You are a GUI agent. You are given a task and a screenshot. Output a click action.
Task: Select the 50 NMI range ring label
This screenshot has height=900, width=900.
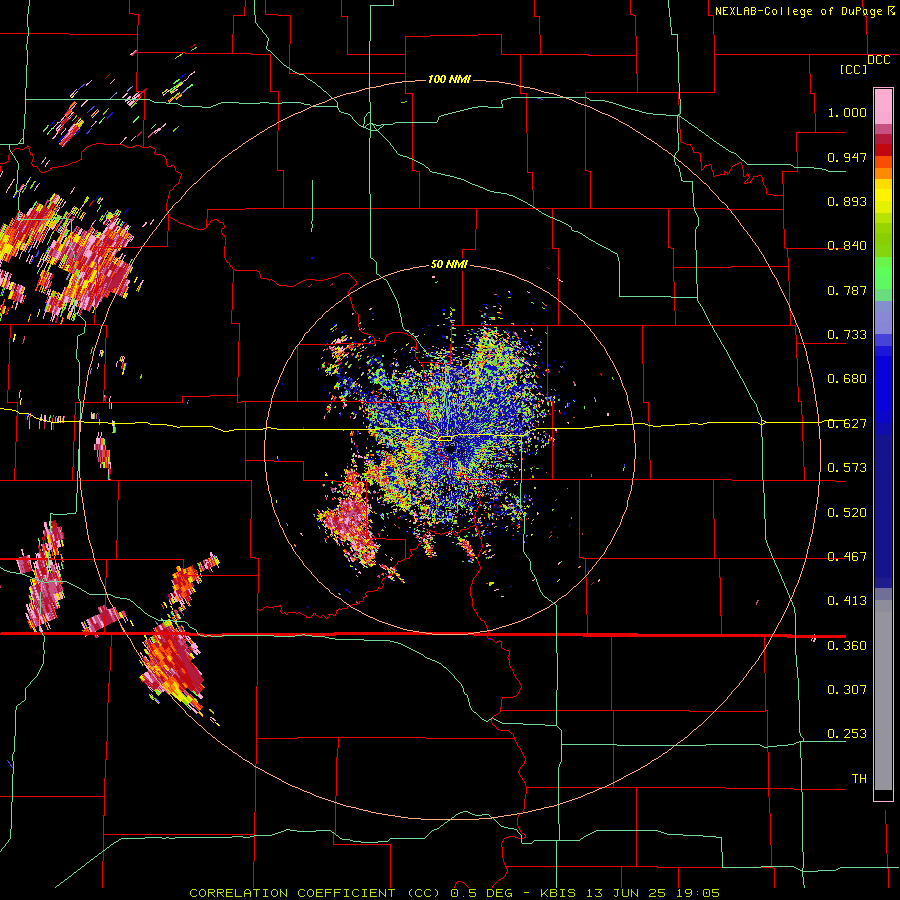(x=449, y=264)
